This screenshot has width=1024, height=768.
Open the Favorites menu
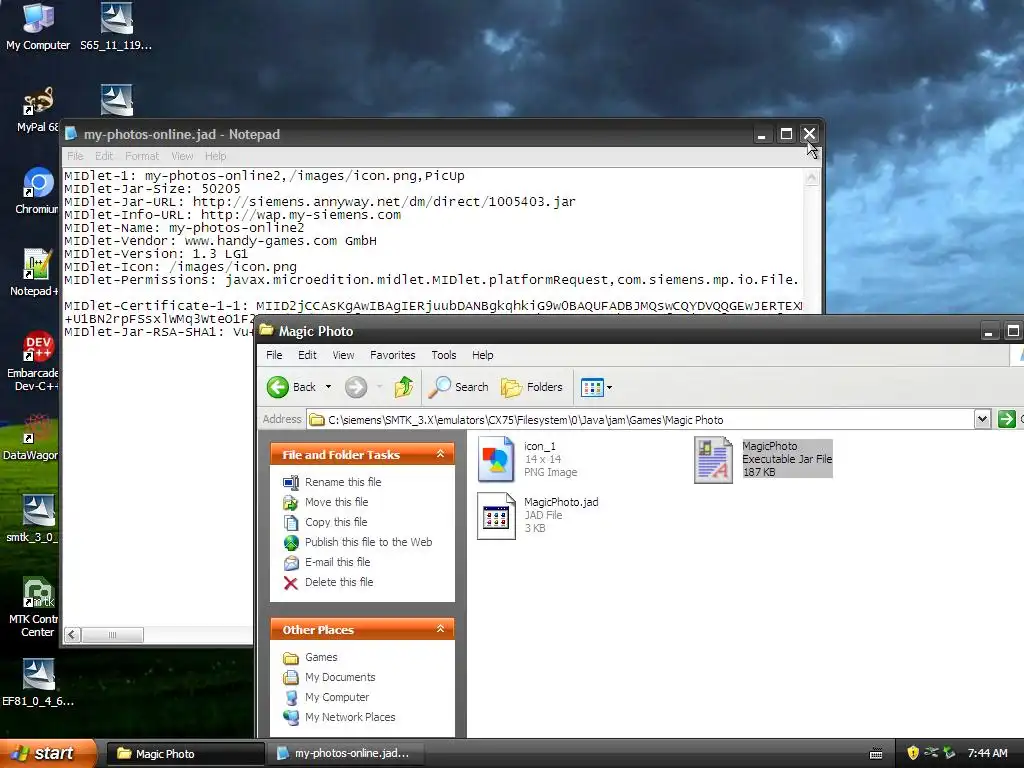pyautogui.click(x=392, y=355)
